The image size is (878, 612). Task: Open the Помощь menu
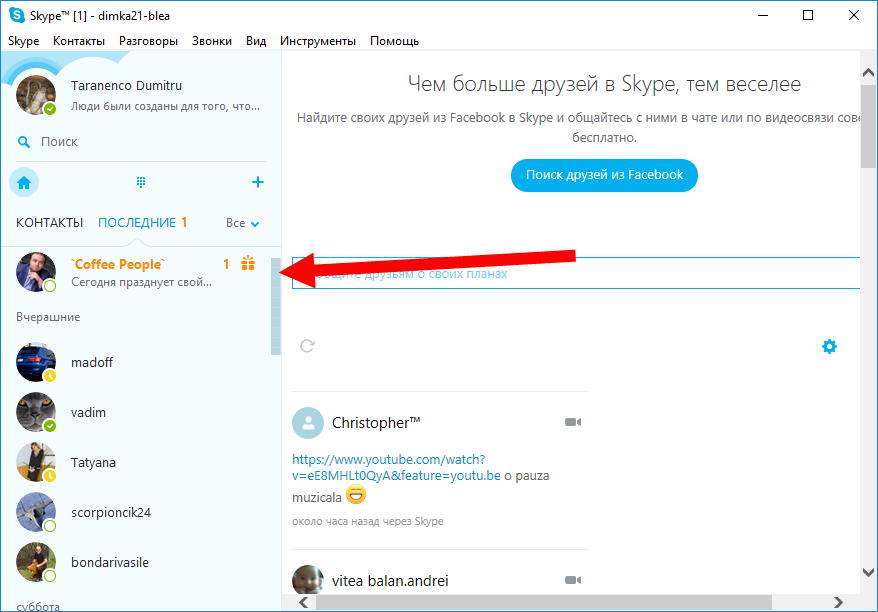[394, 41]
